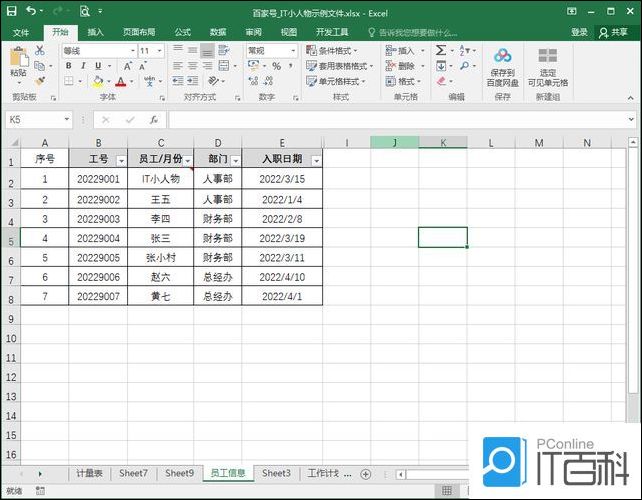The height and width of the screenshot is (500, 642).
Task: Increase the cell indent
Action: click(x=192, y=81)
